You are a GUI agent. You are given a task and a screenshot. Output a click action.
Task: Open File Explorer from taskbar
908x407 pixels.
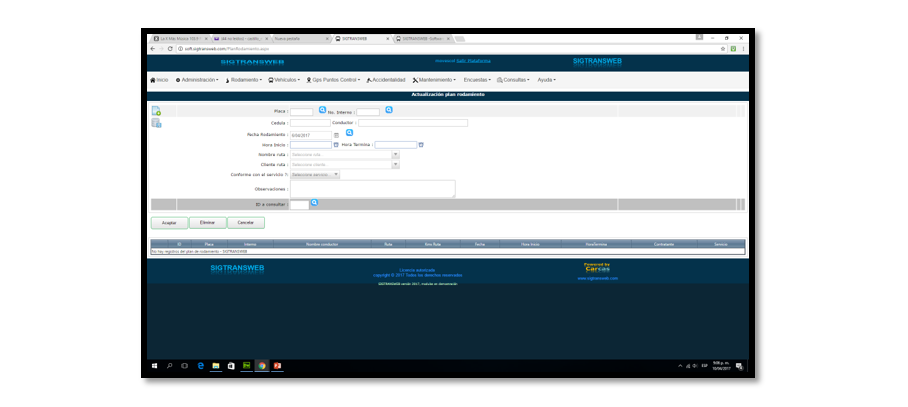(216, 366)
